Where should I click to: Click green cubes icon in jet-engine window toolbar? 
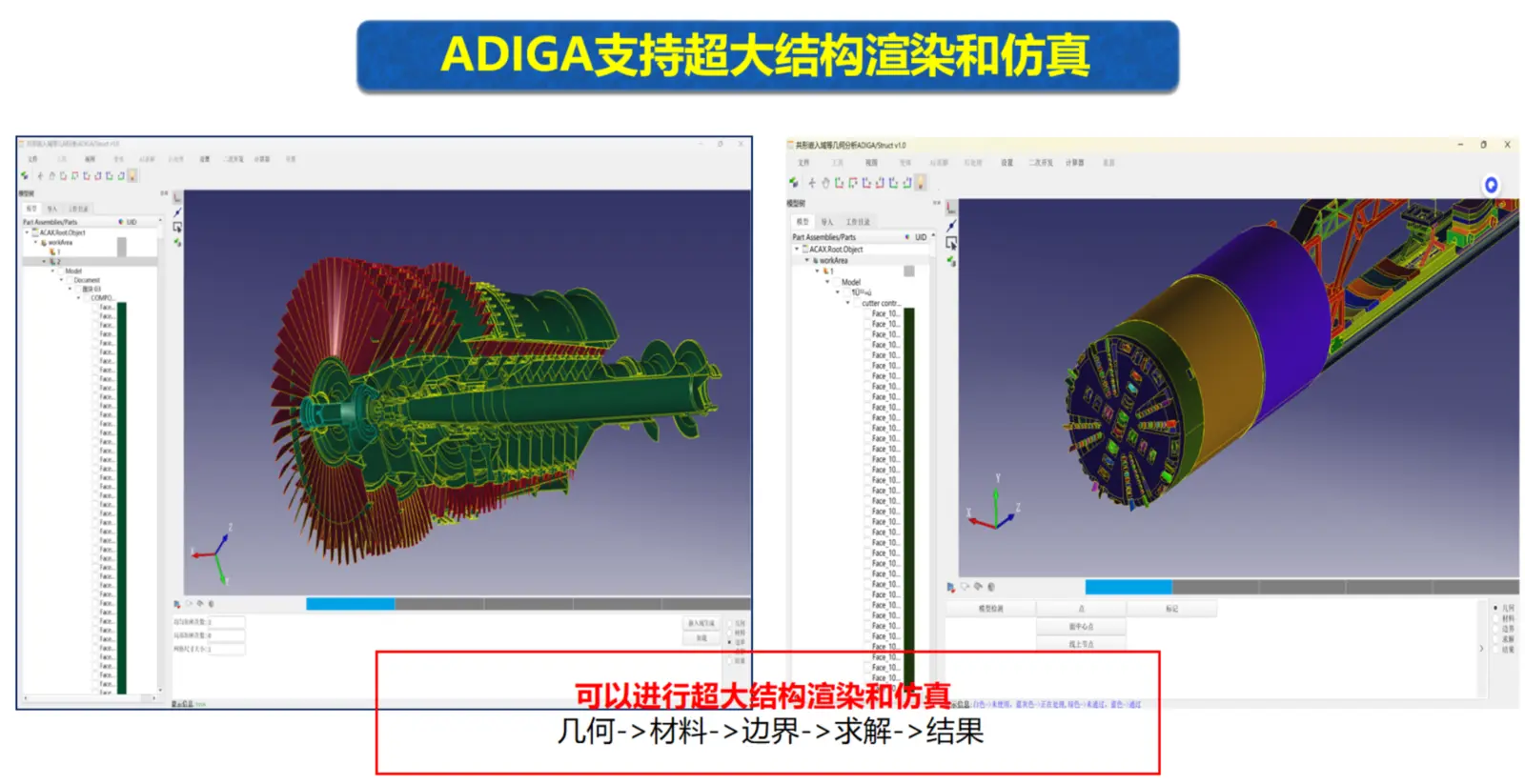tap(25, 175)
